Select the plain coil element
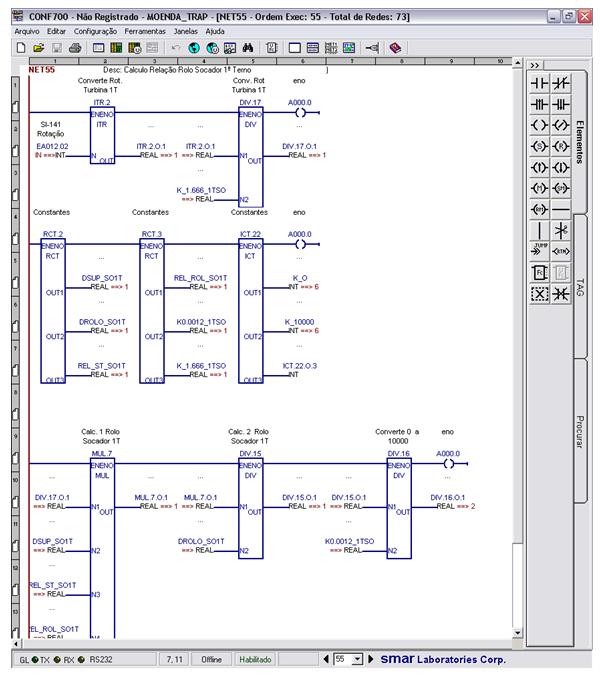Viewport: 600px width, 675px height. 539,125
